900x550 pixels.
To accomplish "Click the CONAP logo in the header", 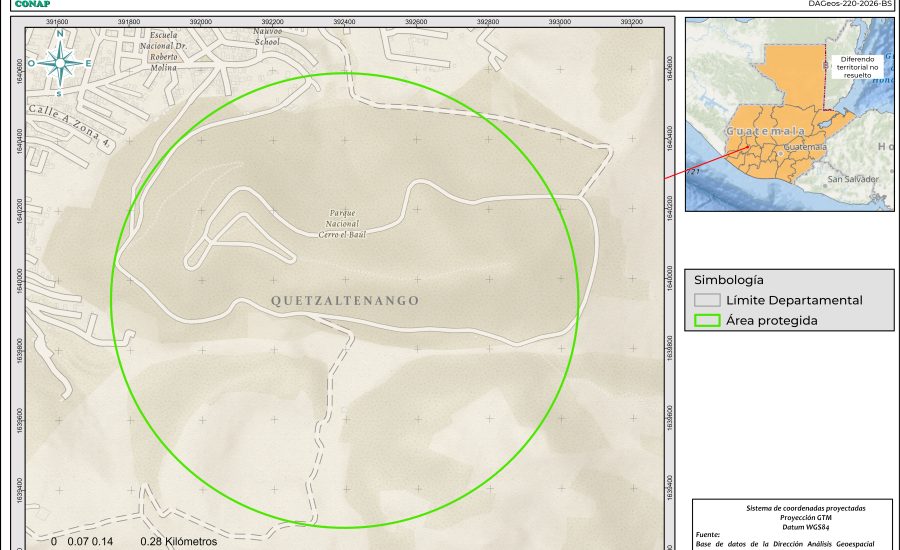I will [30, 3].
